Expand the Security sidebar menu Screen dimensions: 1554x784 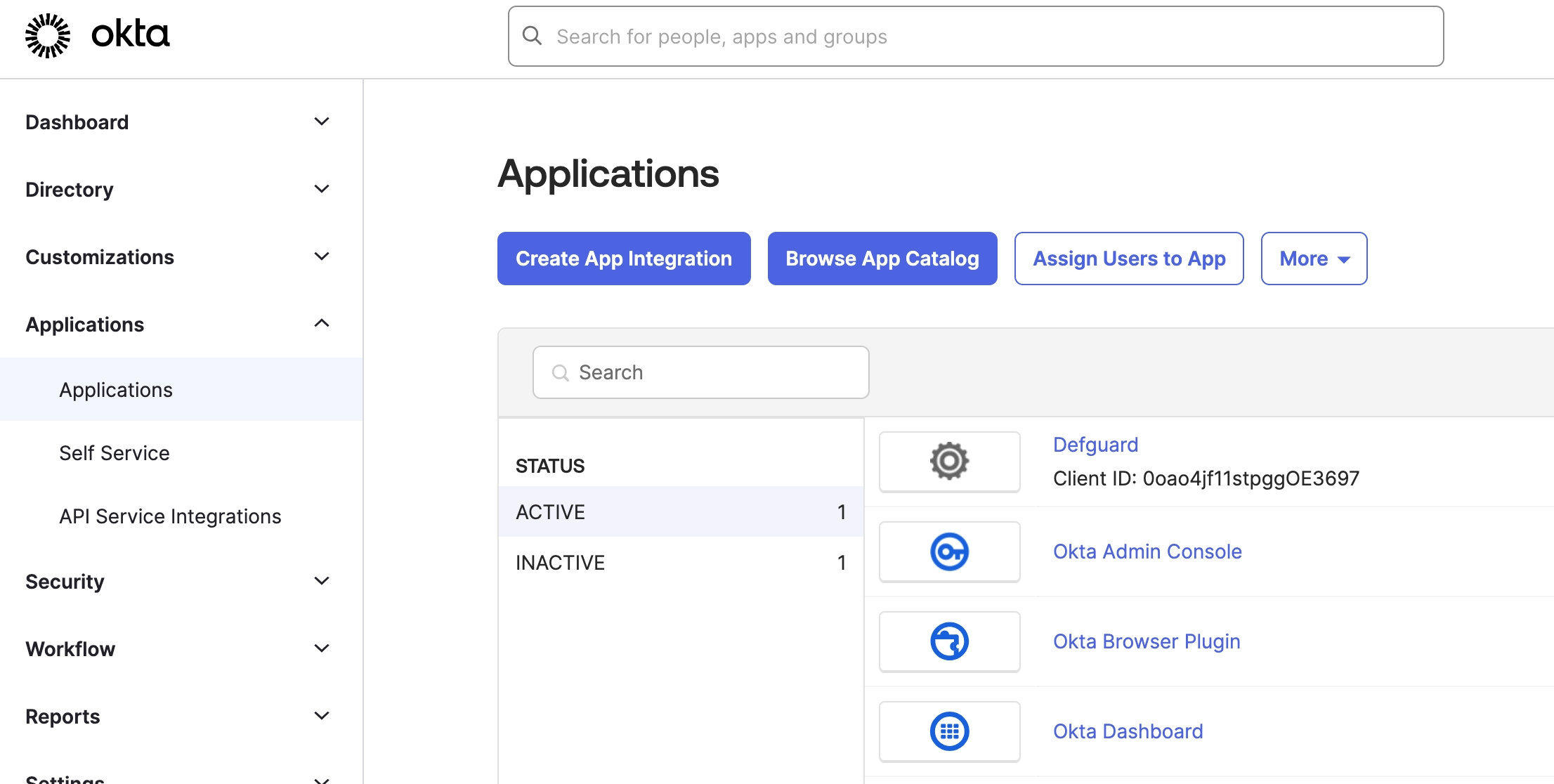(x=321, y=581)
